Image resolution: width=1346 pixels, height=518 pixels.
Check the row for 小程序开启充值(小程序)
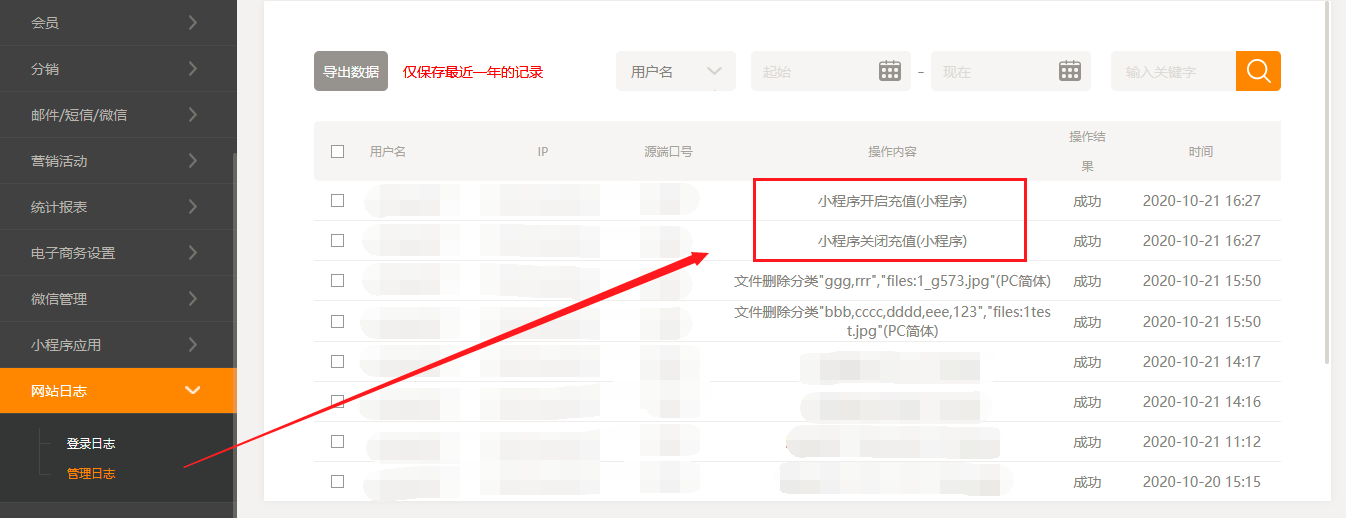(x=337, y=201)
